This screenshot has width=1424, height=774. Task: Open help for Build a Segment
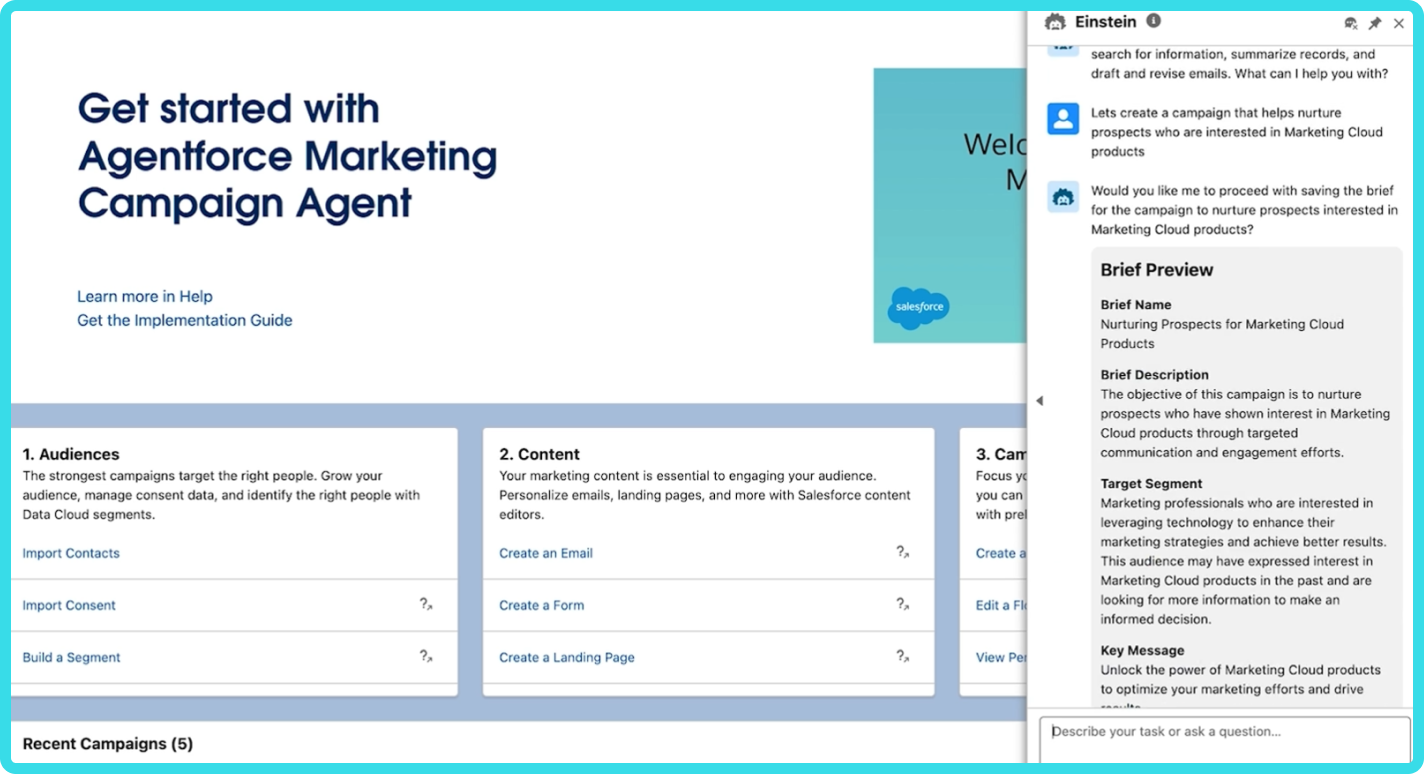pyautogui.click(x=426, y=656)
